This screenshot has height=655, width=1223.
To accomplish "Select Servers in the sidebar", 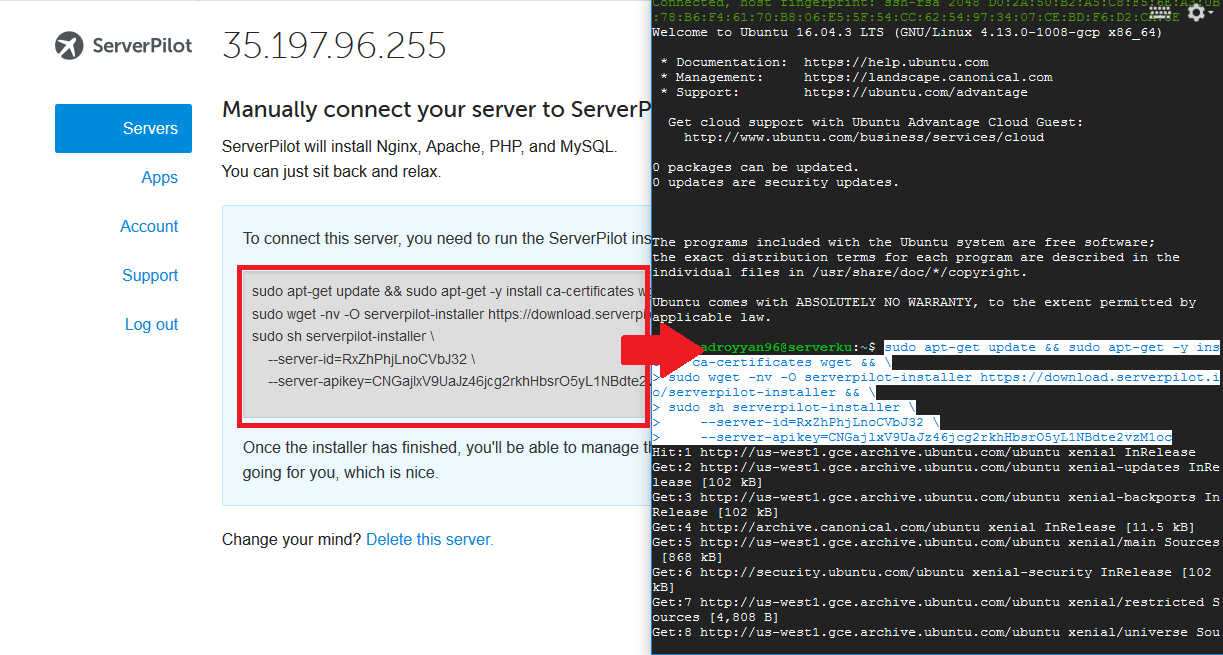I will click(123, 128).
